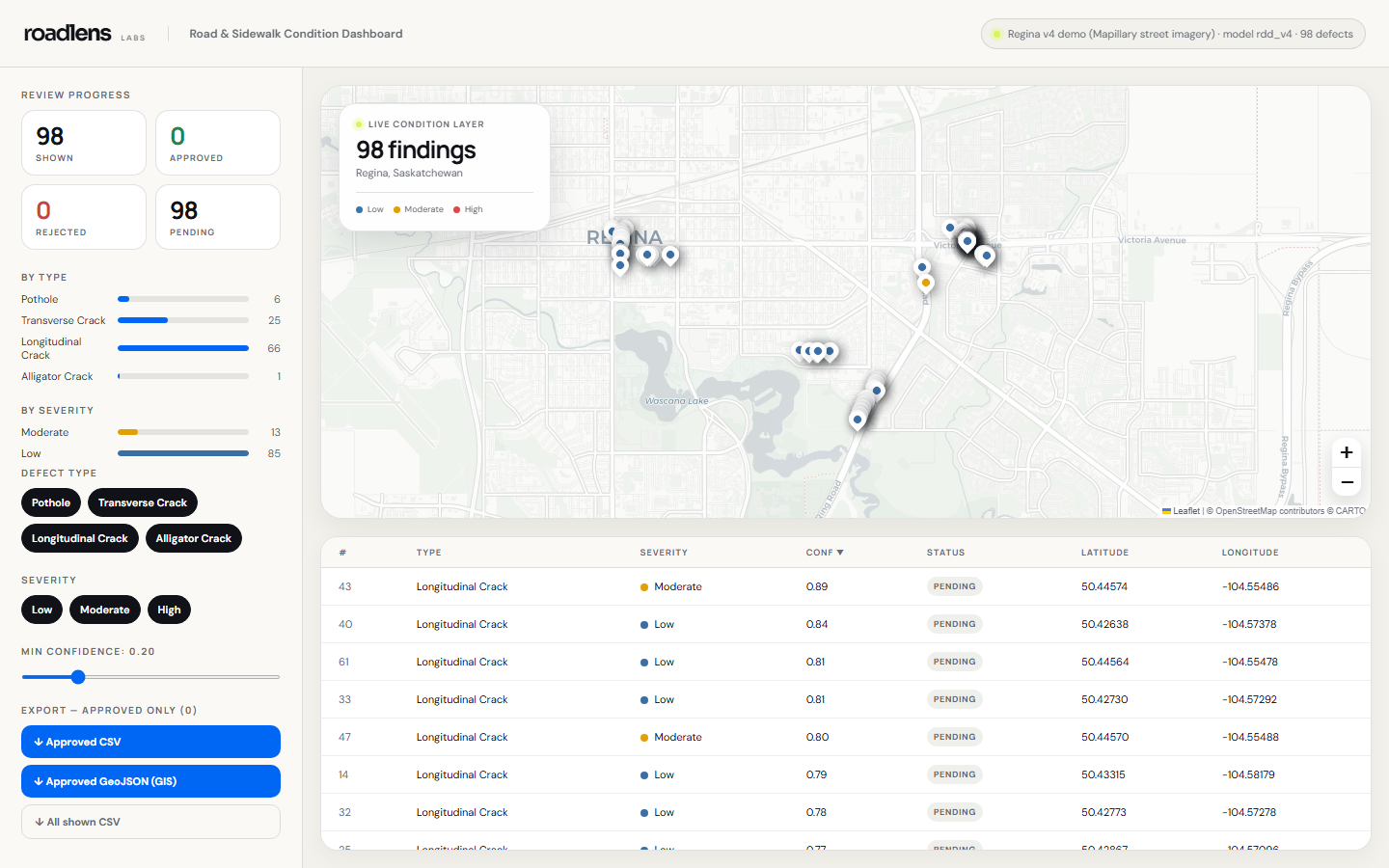Click map marker near Wascana Lake southeast cluster

tap(858, 420)
